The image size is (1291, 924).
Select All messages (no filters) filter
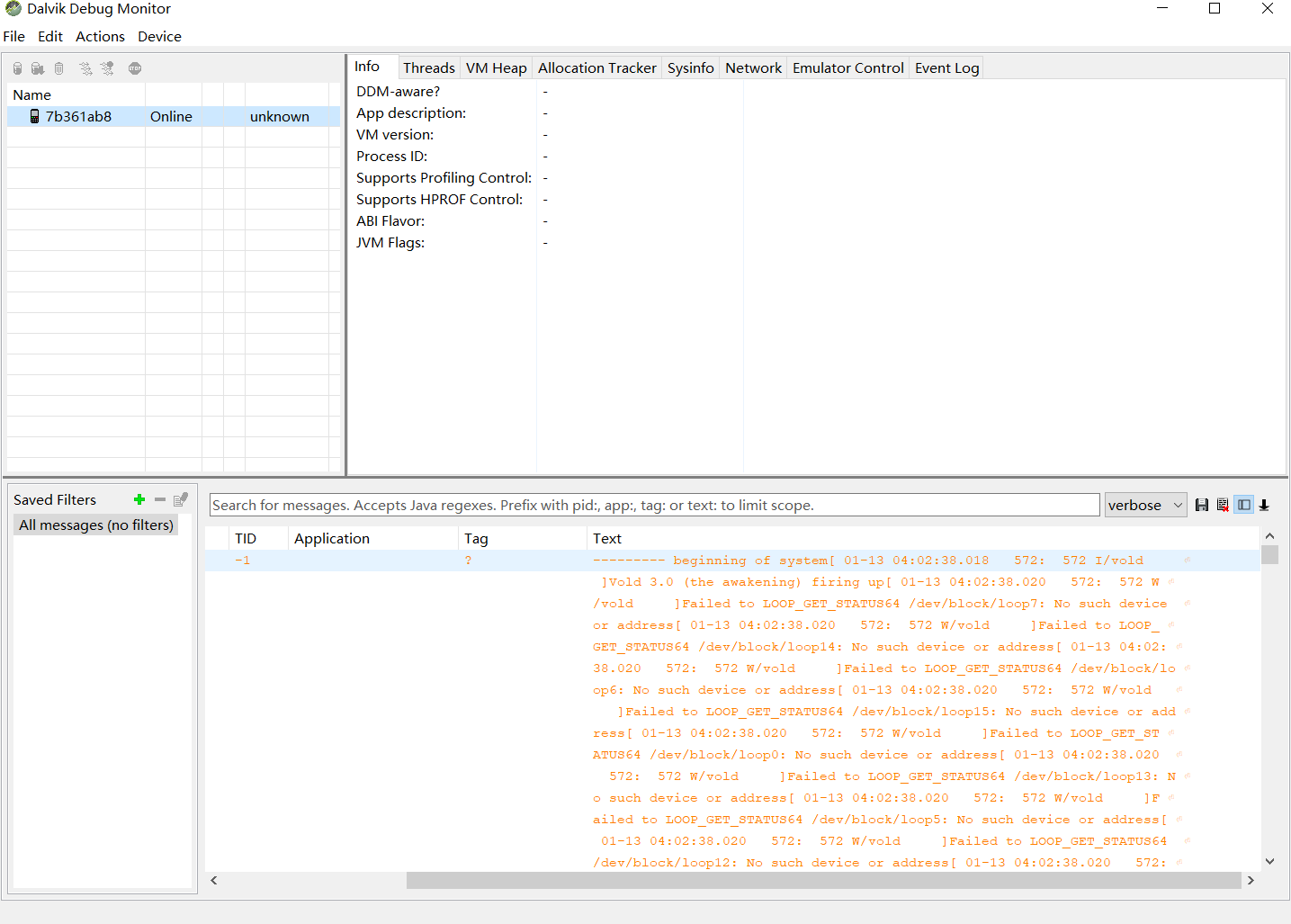pyautogui.click(x=96, y=525)
